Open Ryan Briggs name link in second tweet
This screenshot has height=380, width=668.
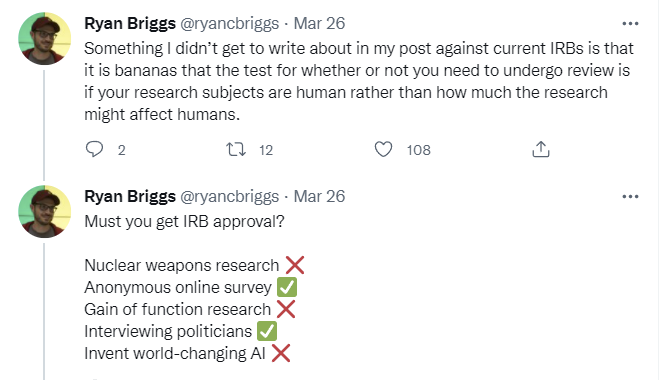(x=130, y=196)
